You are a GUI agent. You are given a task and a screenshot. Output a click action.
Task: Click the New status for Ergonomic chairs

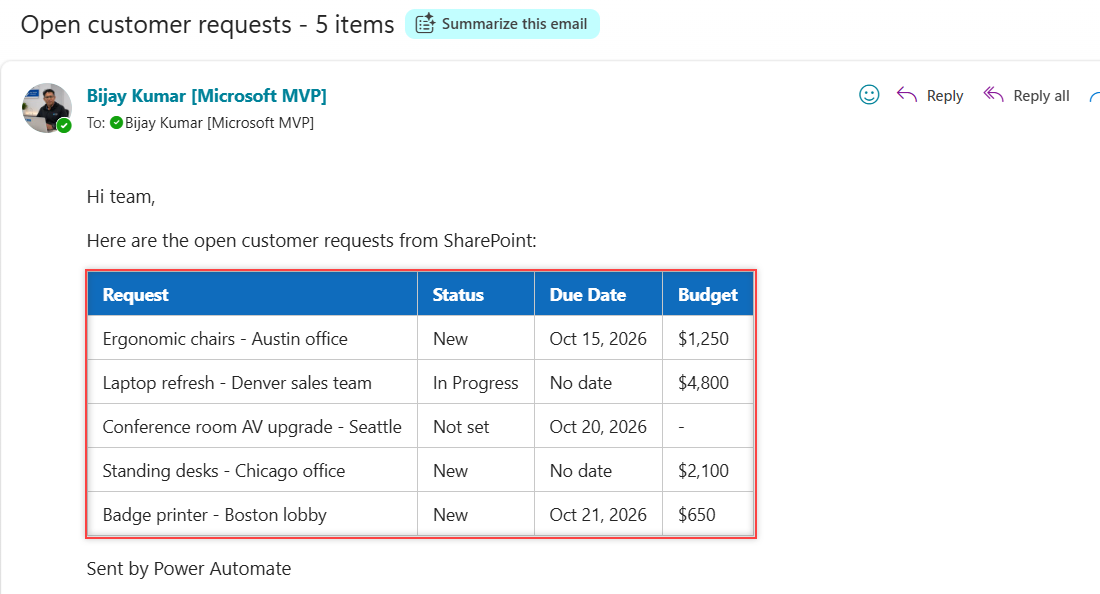point(476,339)
